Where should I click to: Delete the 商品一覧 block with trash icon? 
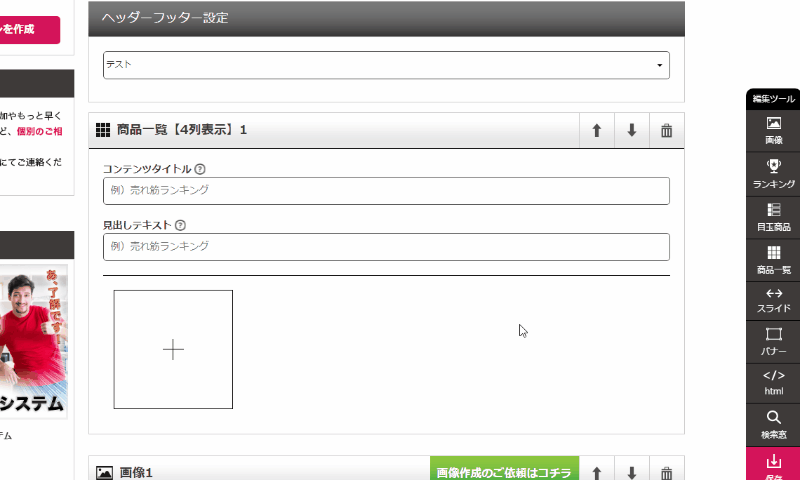tap(667, 131)
